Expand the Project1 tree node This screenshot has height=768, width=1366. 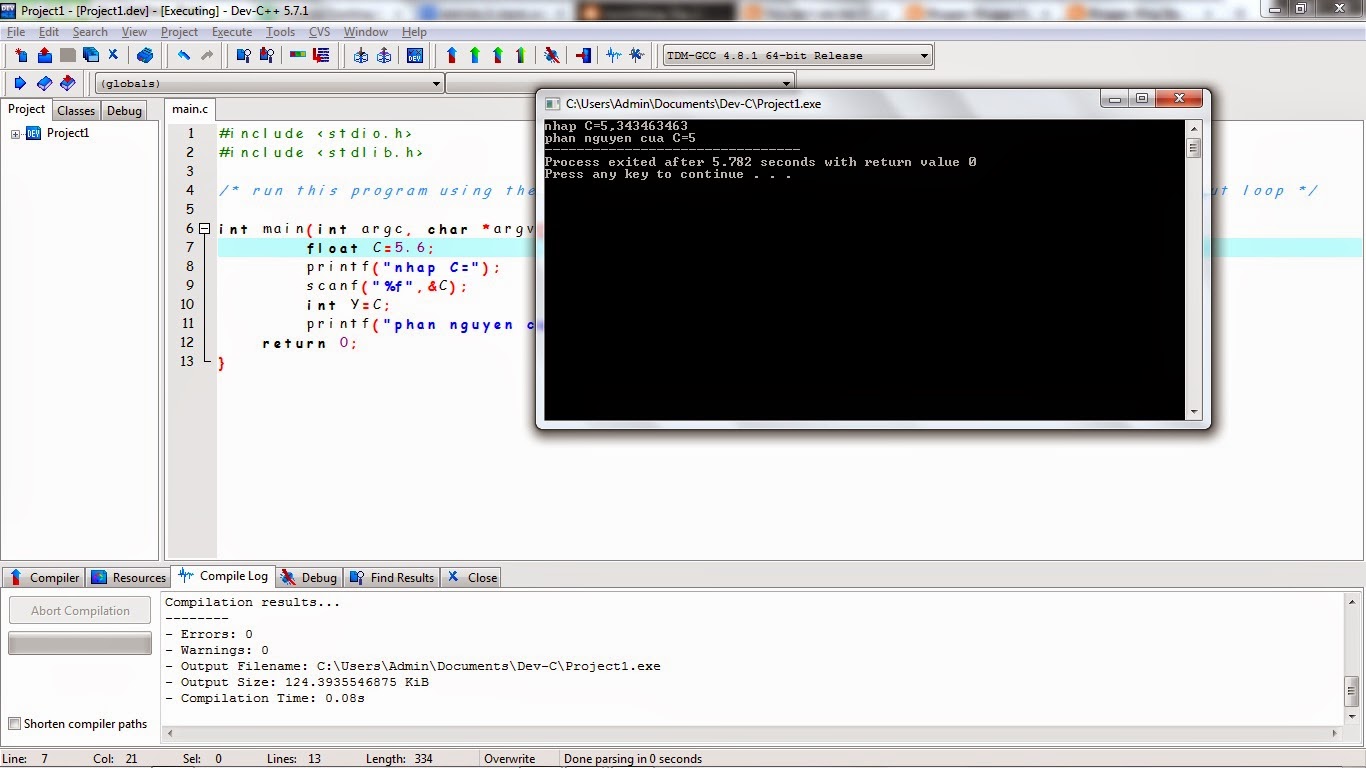[x=16, y=134]
